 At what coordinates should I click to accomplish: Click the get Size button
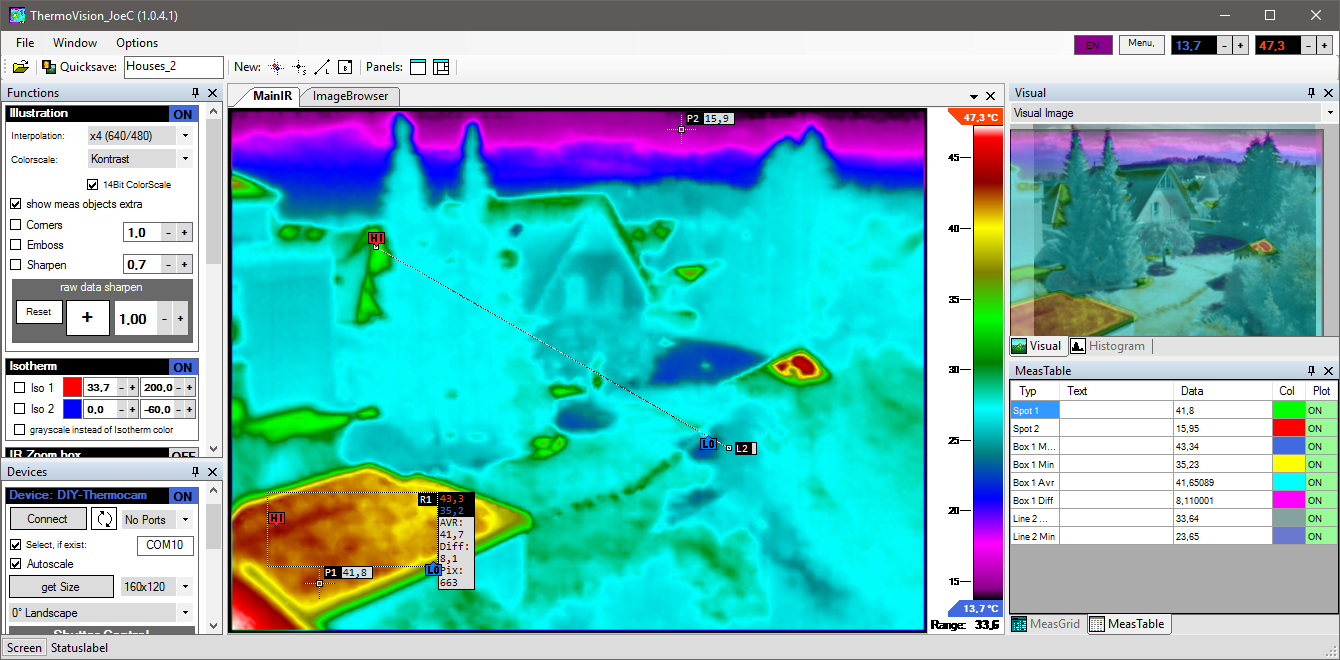pos(60,587)
